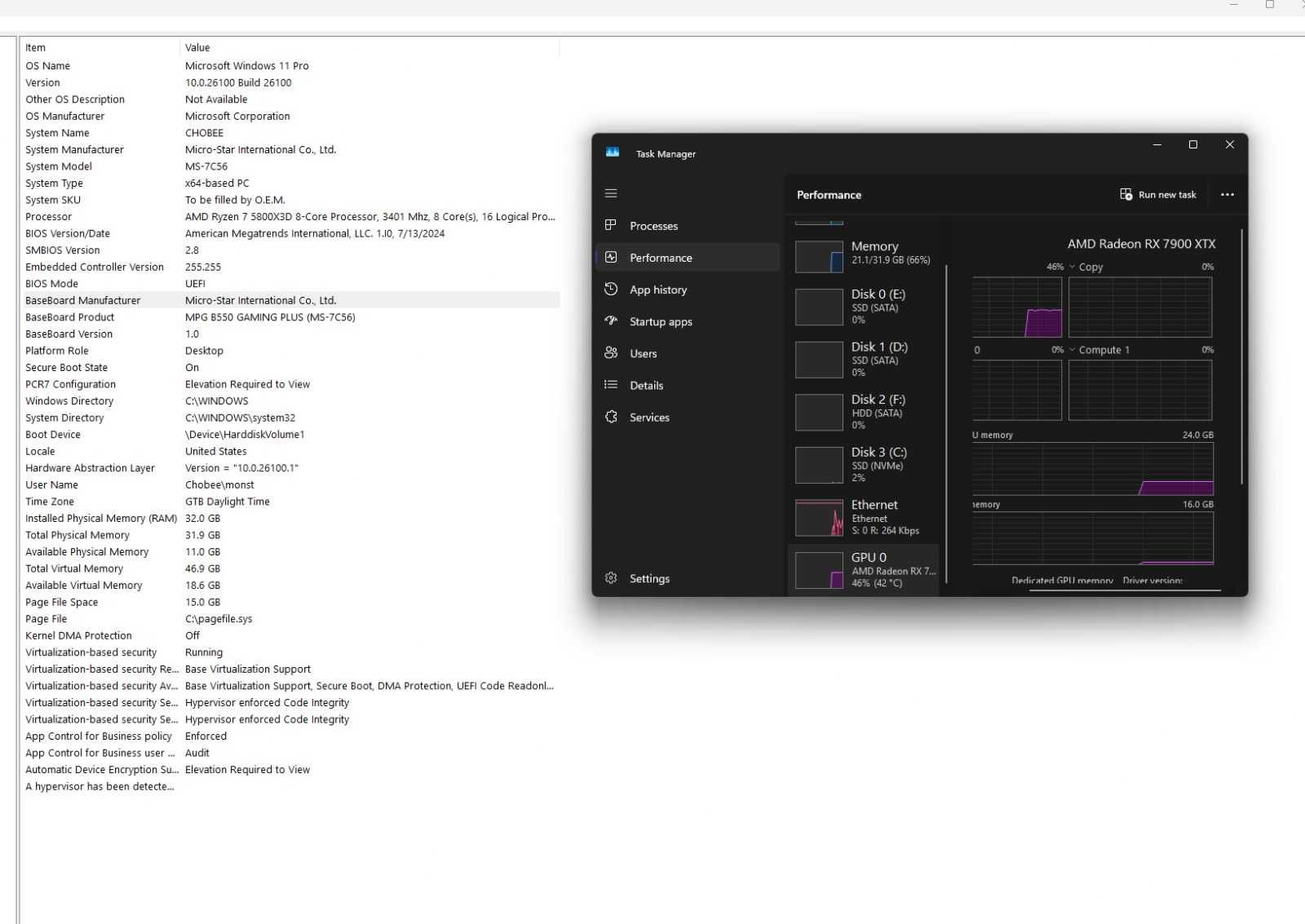Select the Disk 3 (C:) graph thumbnail
The width and height of the screenshot is (1305, 924).
(819, 465)
